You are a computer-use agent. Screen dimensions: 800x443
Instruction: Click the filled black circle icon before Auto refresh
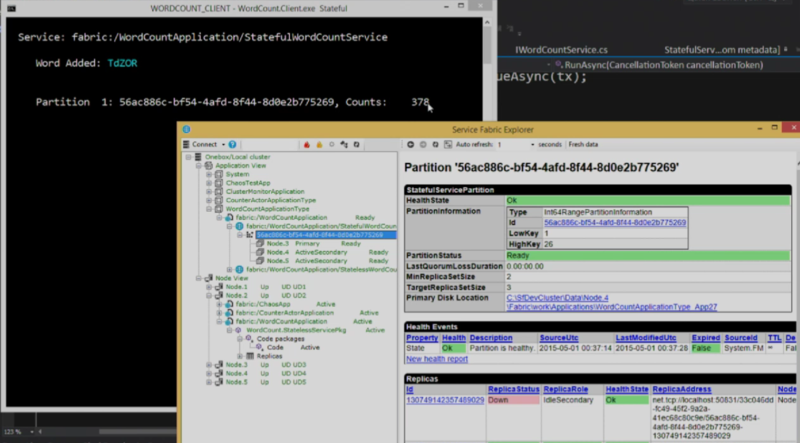[x=410, y=144]
